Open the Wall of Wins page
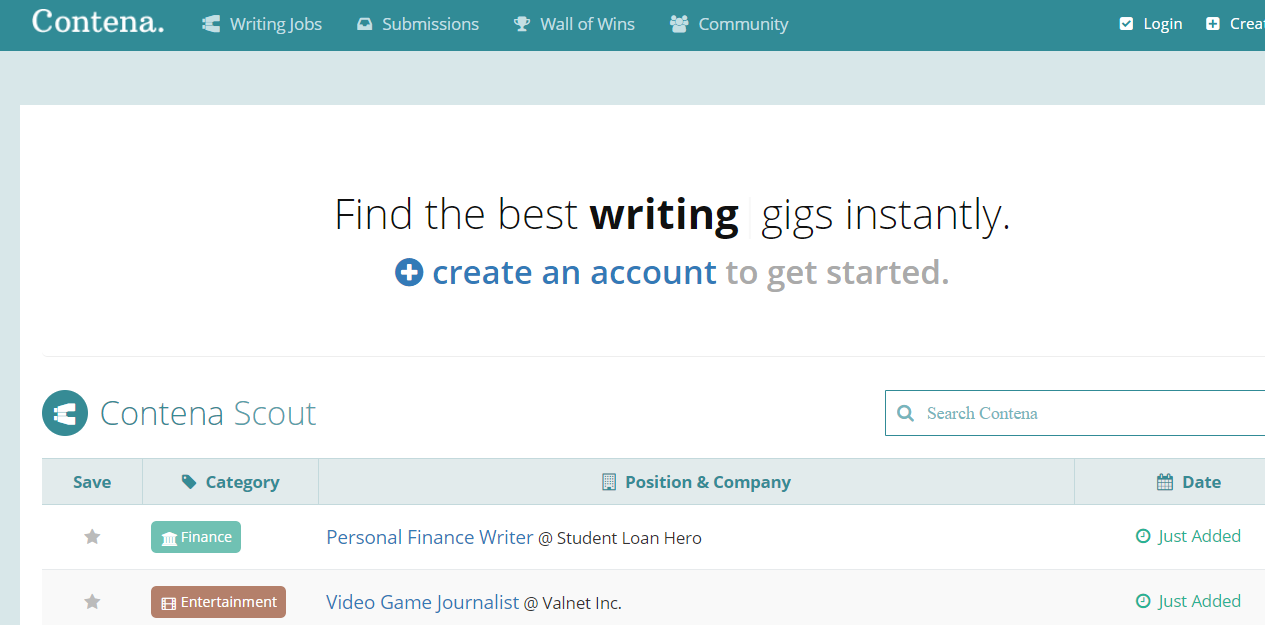This screenshot has width=1265, height=625. (x=574, y=24)
